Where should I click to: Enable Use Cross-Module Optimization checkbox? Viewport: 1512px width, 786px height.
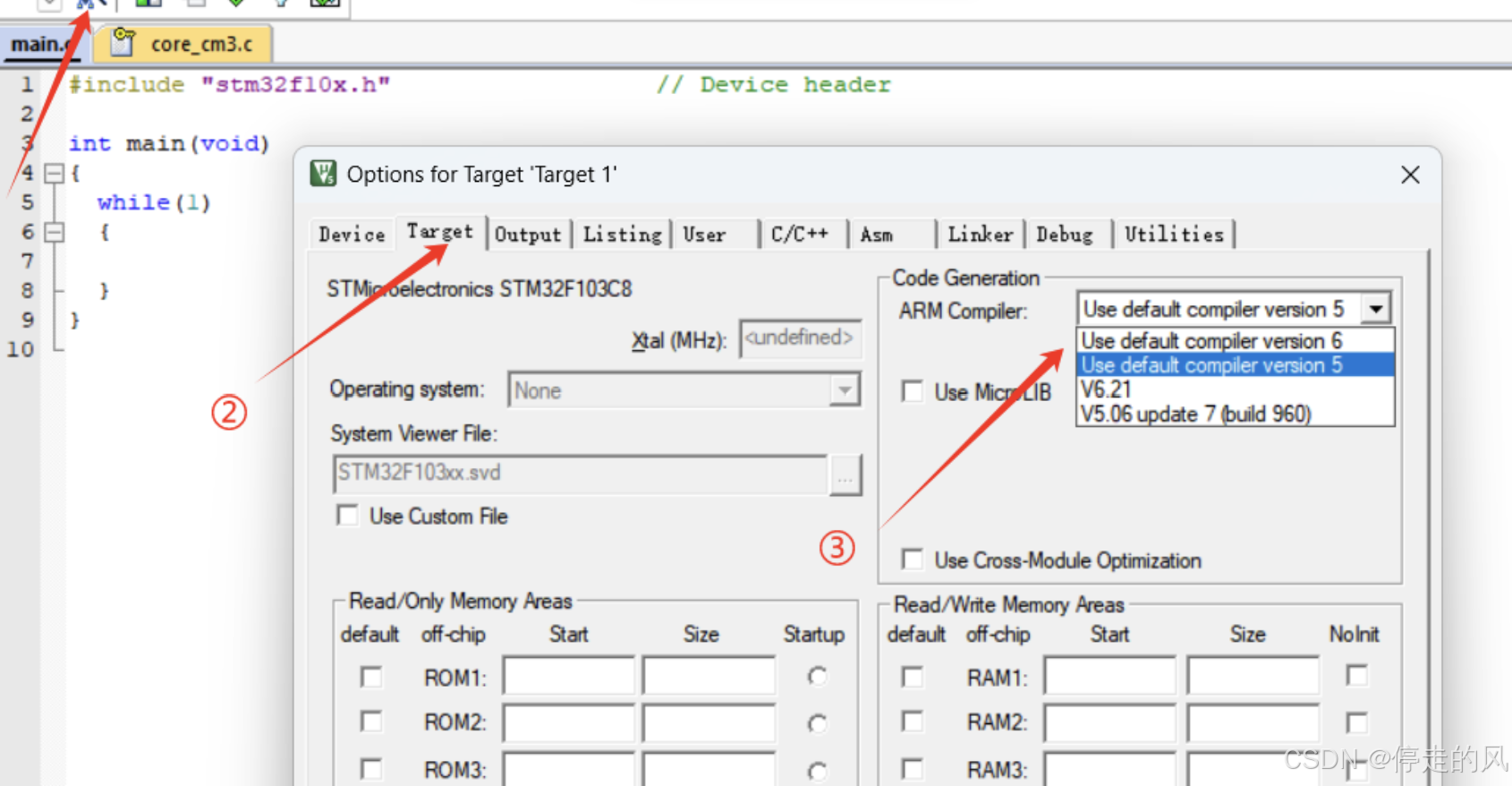tap(913, 560)
